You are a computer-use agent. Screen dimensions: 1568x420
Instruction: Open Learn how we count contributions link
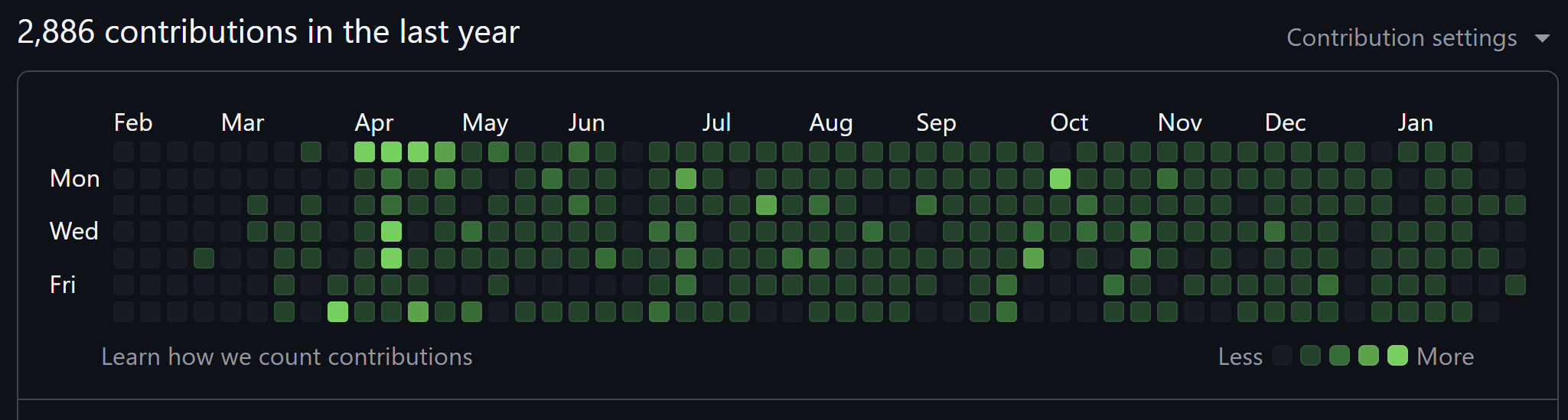click(x=287, y=357)
